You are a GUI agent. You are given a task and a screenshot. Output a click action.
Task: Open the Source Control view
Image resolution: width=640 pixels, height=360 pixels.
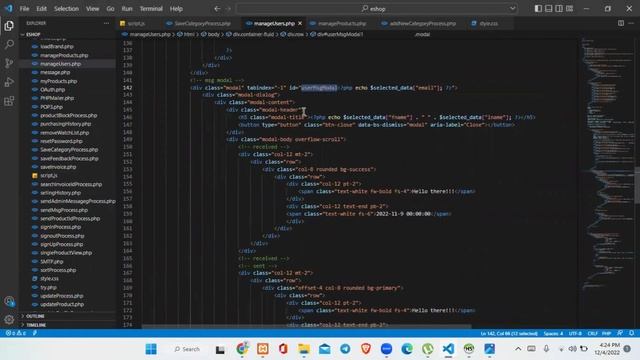click(x=9, y=63)
